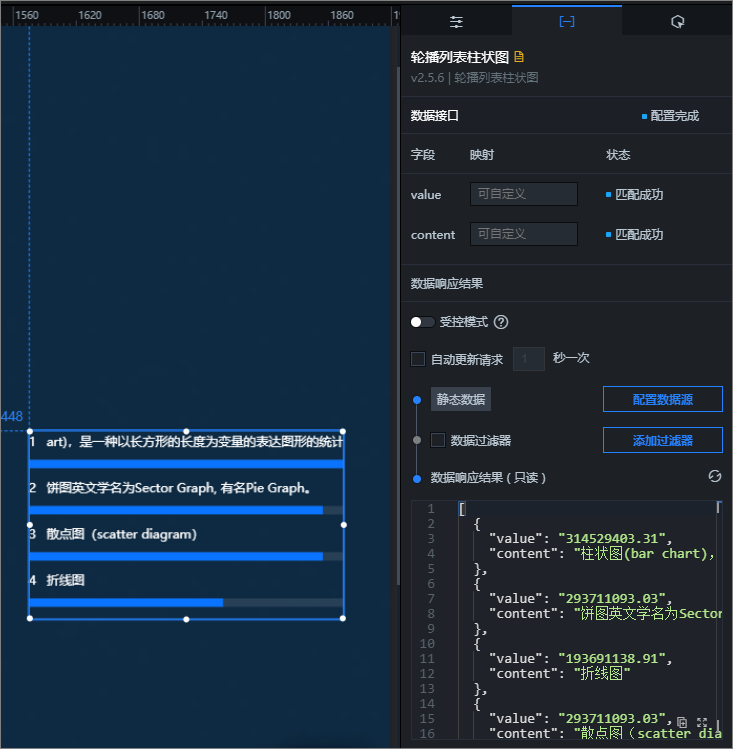The height and width of the screenshot is (749, 733).
Task: Select row 2 饼图 text on canvas
Action: [178, 488]
